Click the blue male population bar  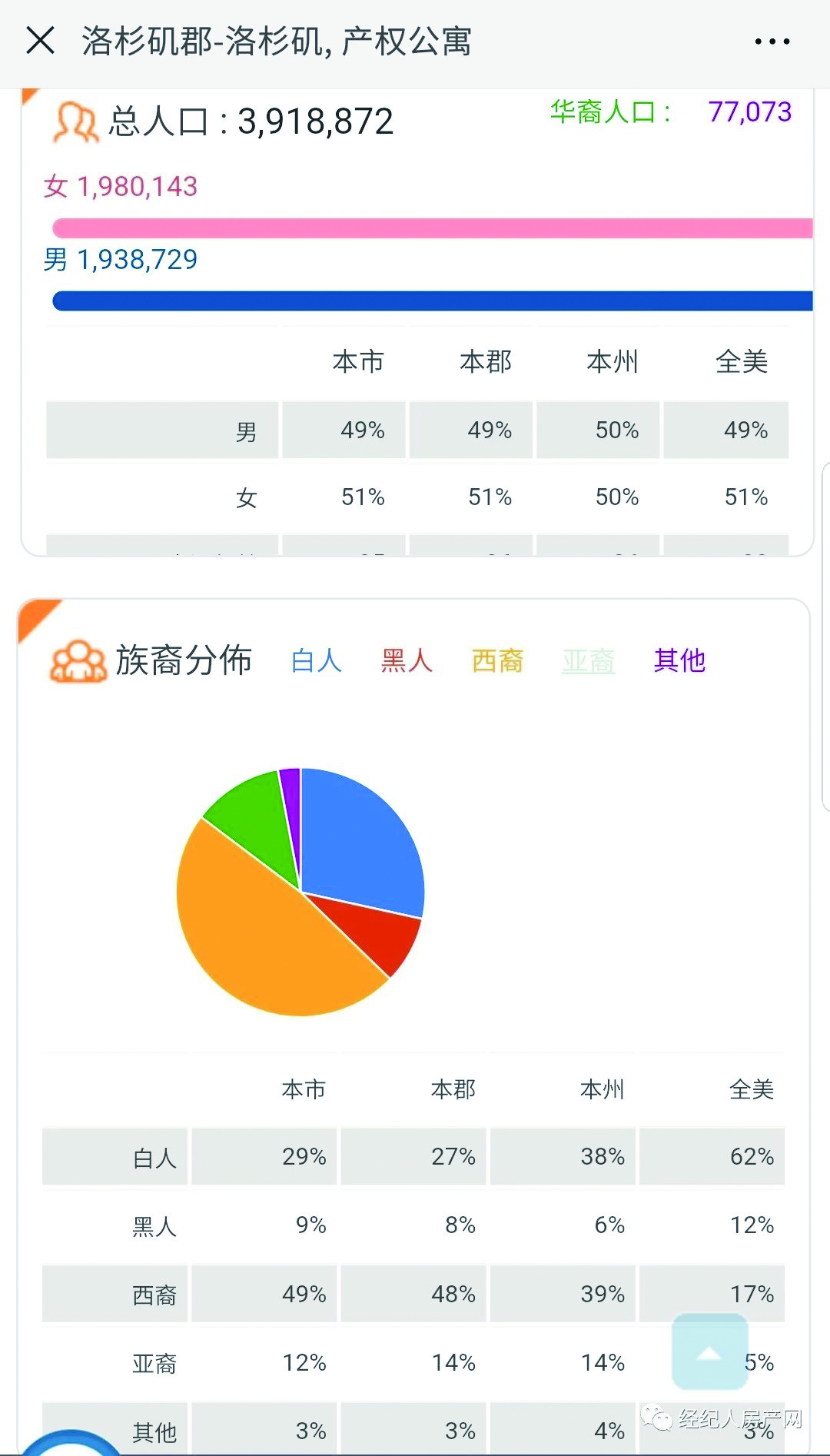433,301
